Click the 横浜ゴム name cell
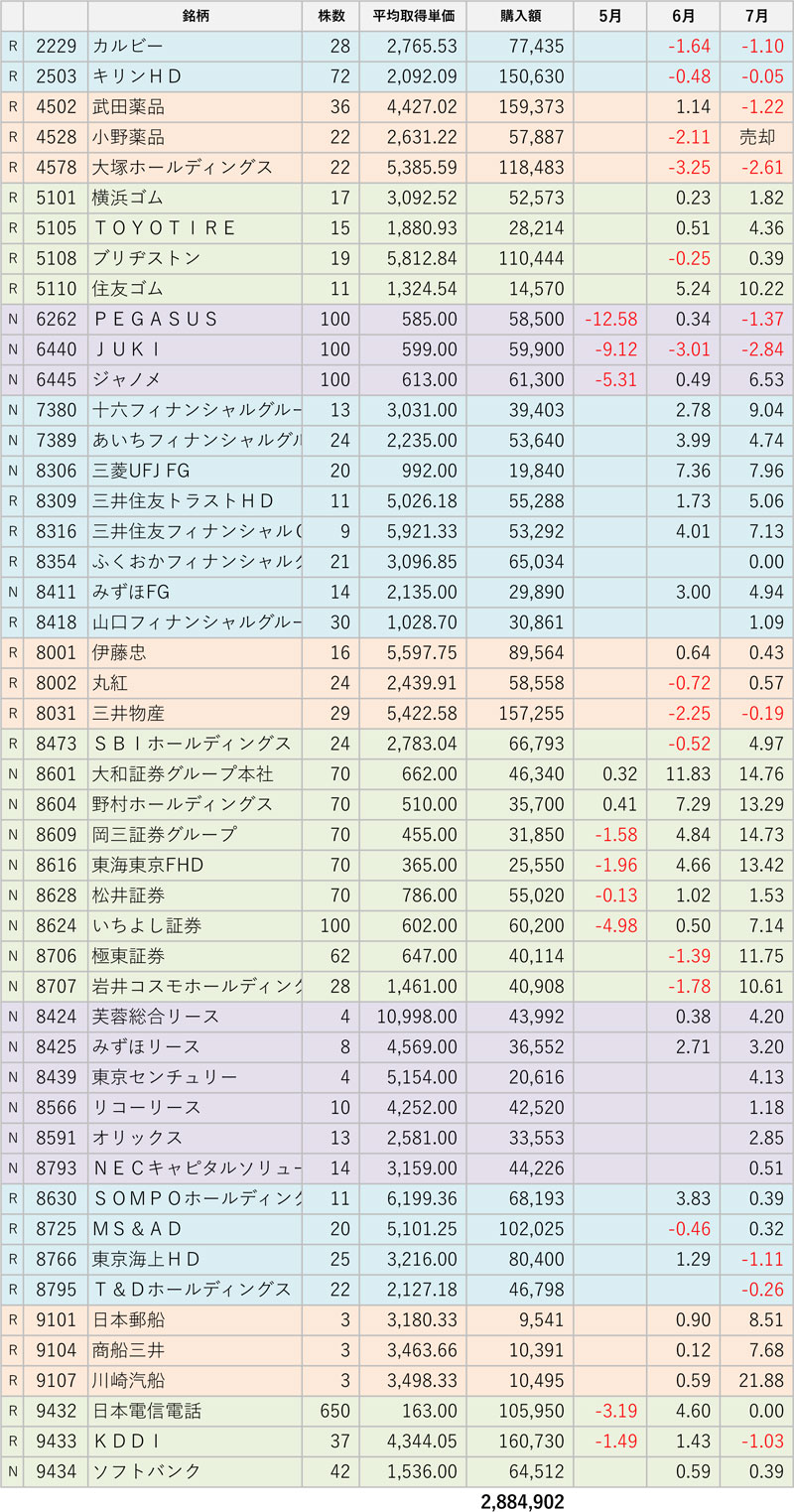The height and width of the screenshot is (1512, 794). [195, 199]
